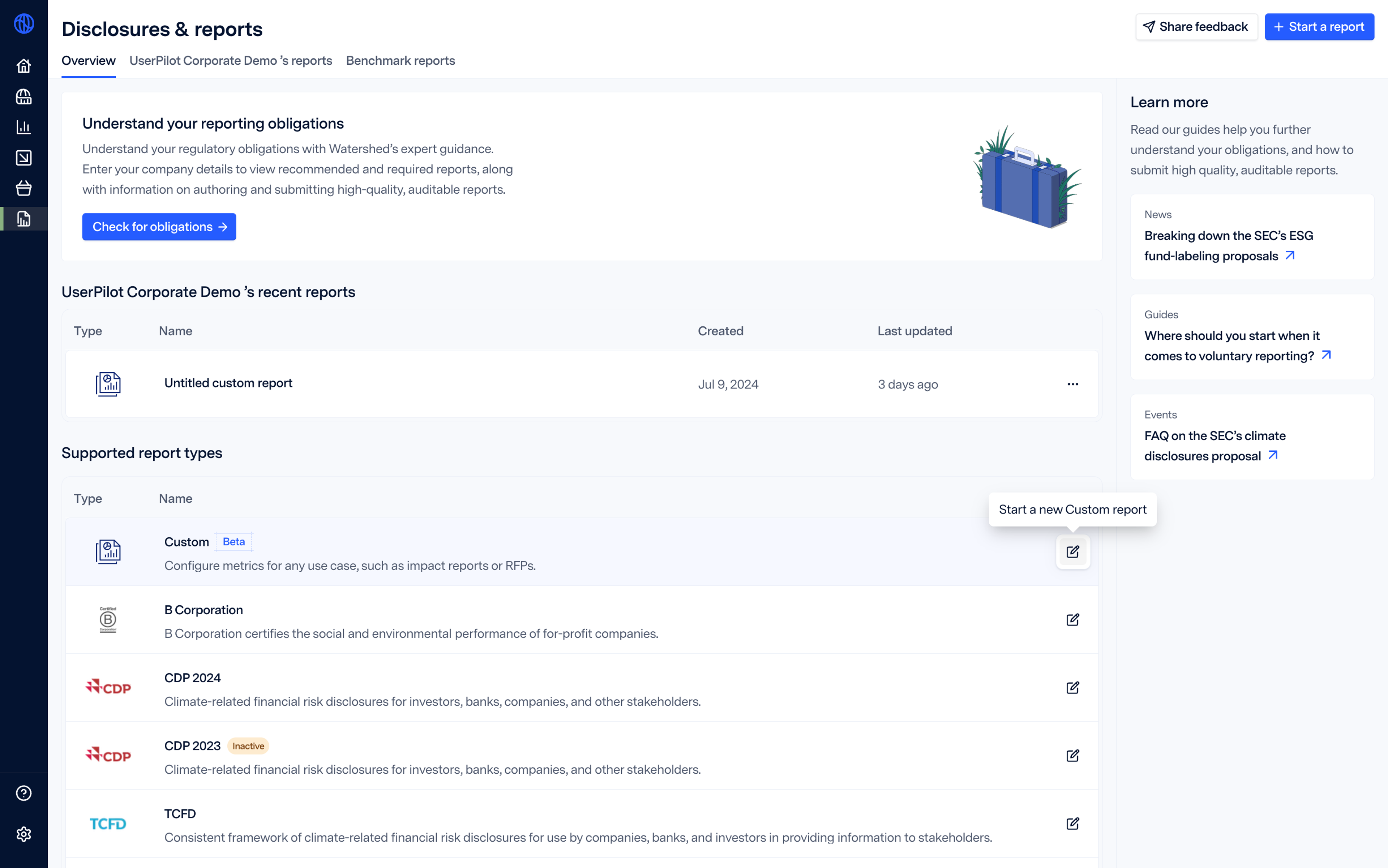
Task: Open UserPilot Corporate Demo's reports tab
Action: (230, 61)
